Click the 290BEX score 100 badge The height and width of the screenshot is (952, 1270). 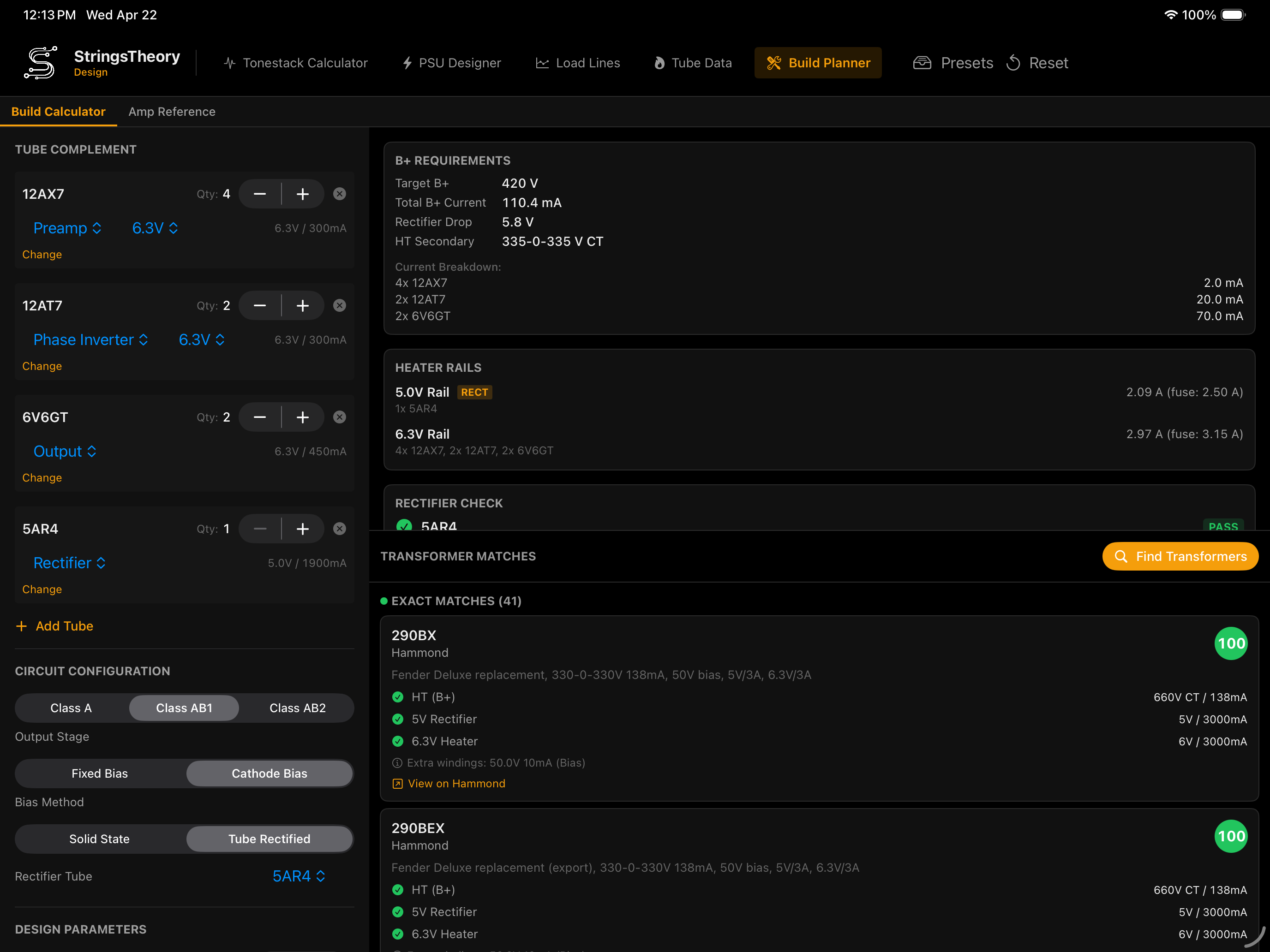[x=1231, y=836]
